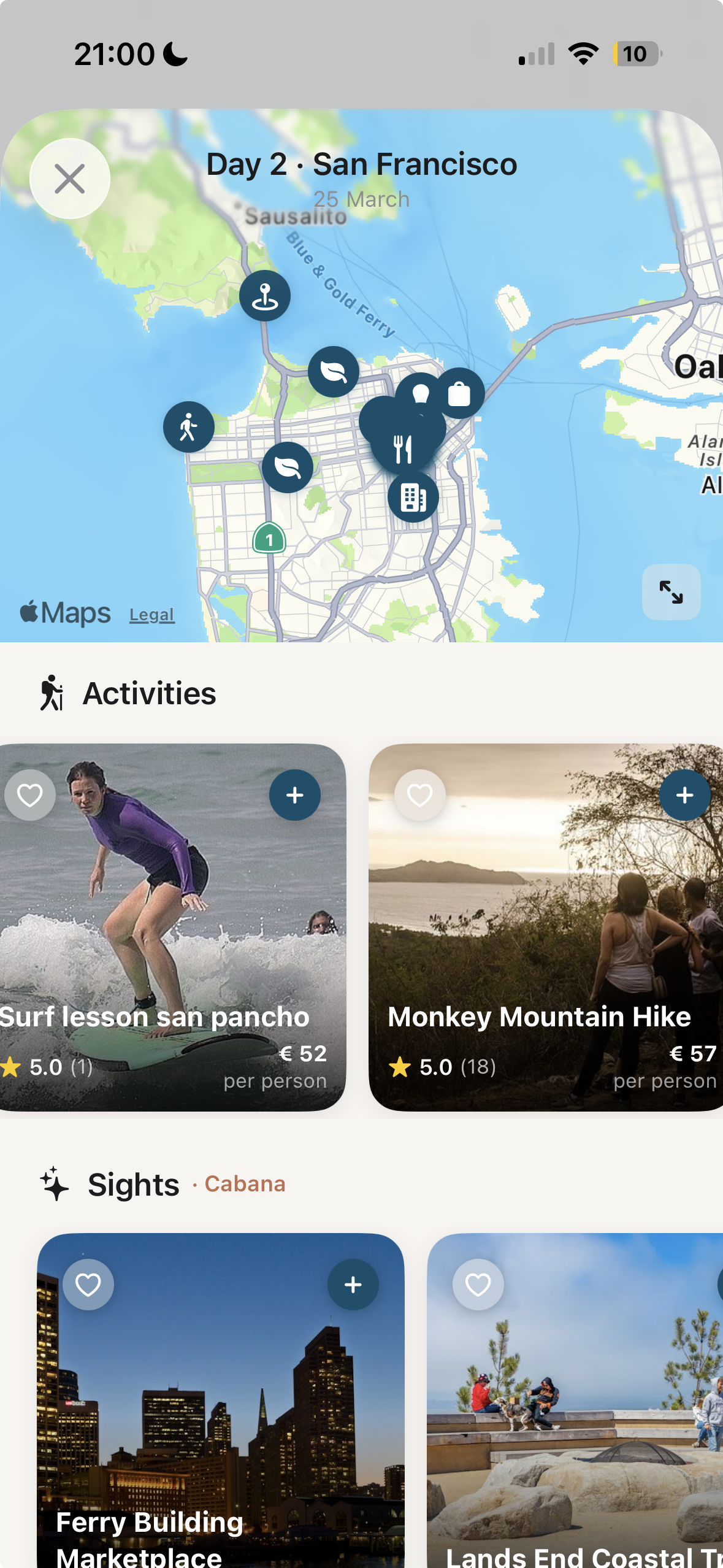The height and width of the screenshot is (1568, 723).
Task: Favorite the Surf lesson san pancho card
Action: tap(30, 795)
